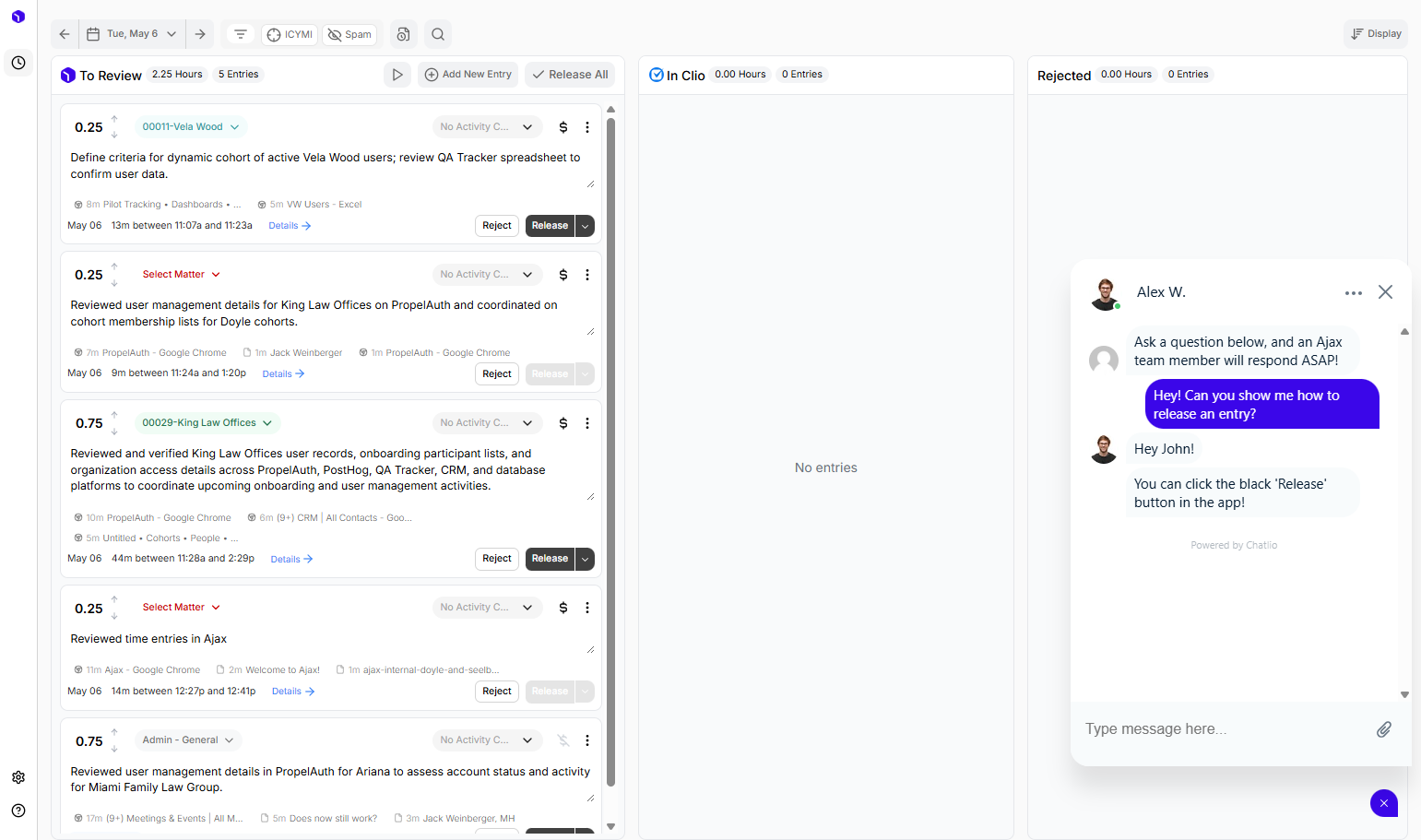The width and height of the screenshot is (1421, 840).
Task: Click the 'Reviewed time entries in Ajax' description
Action: click(148, 639)
